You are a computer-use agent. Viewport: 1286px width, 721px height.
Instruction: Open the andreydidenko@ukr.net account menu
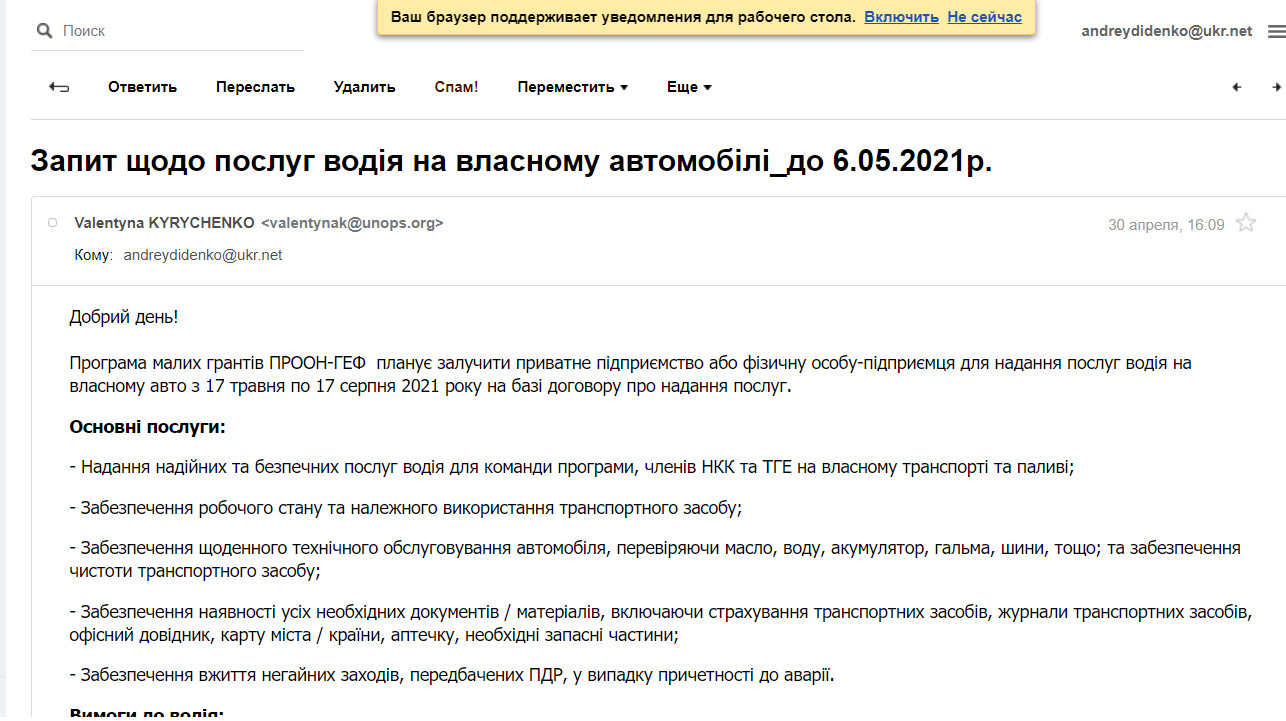pyautogui.click(x=1166, y=31)
